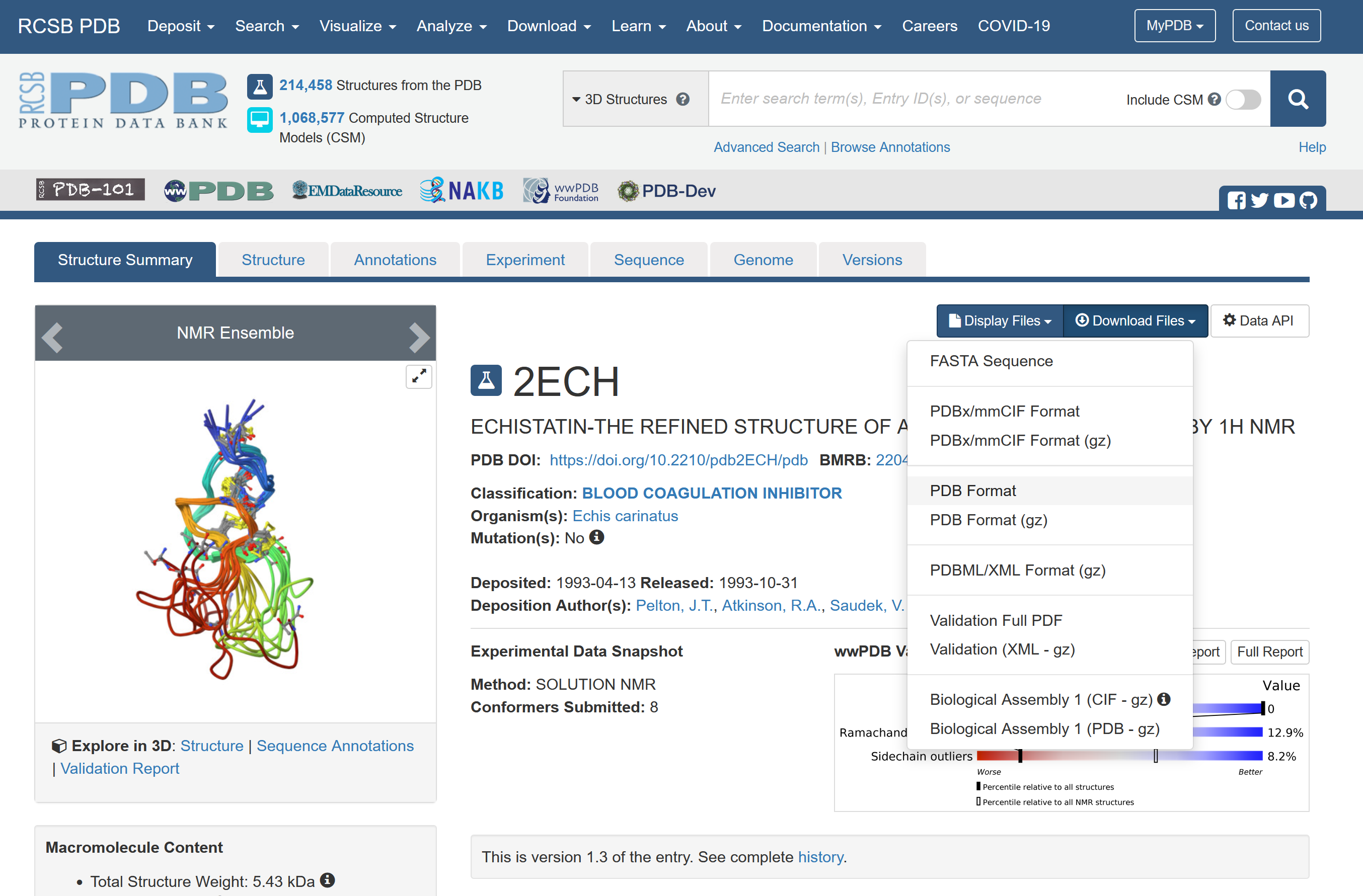This screenshot has width=1363, height=896.
Task: Open the Visualize menu in navbar
Action: [357, 26]
